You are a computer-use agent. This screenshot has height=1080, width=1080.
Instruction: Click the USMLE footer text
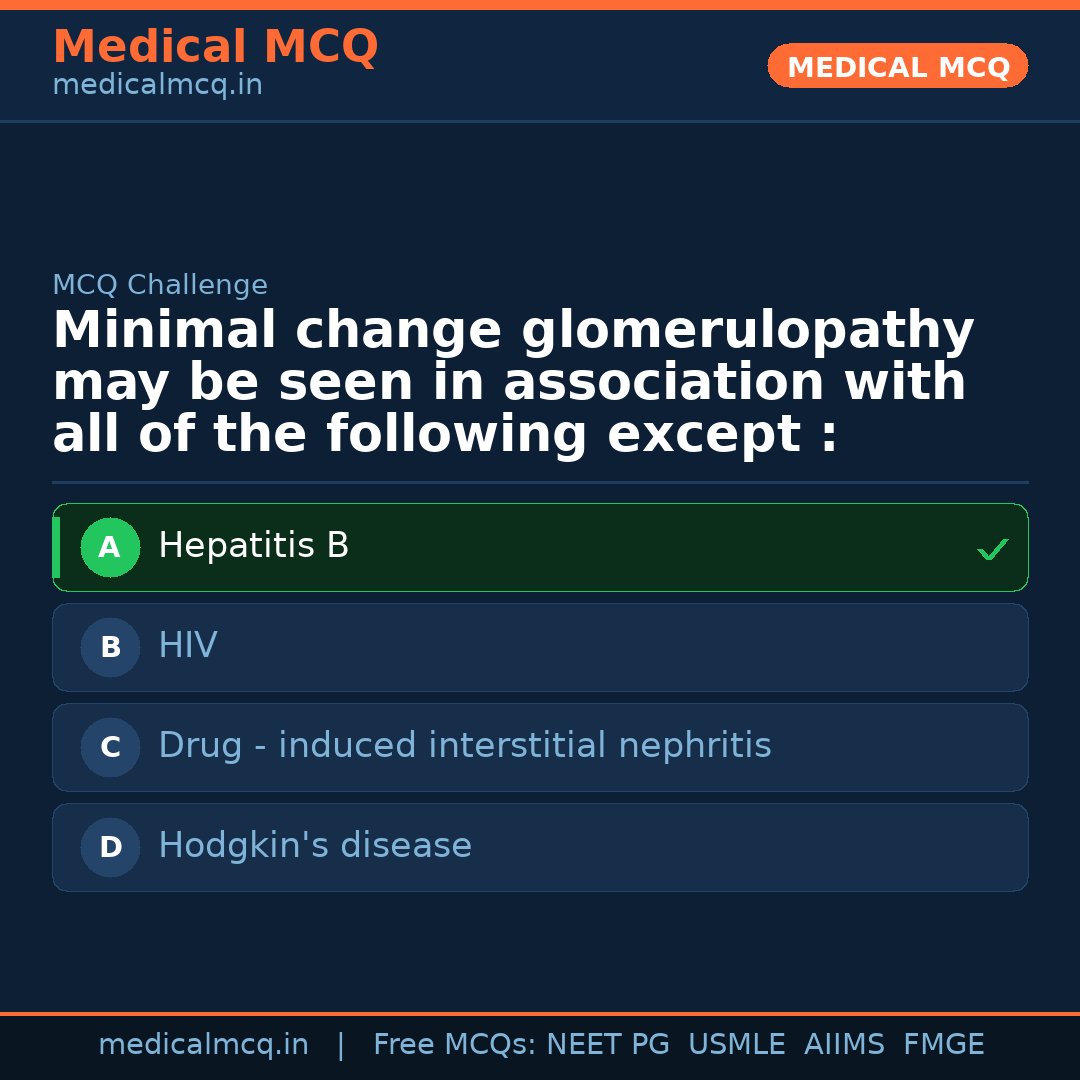point(736,1045)
